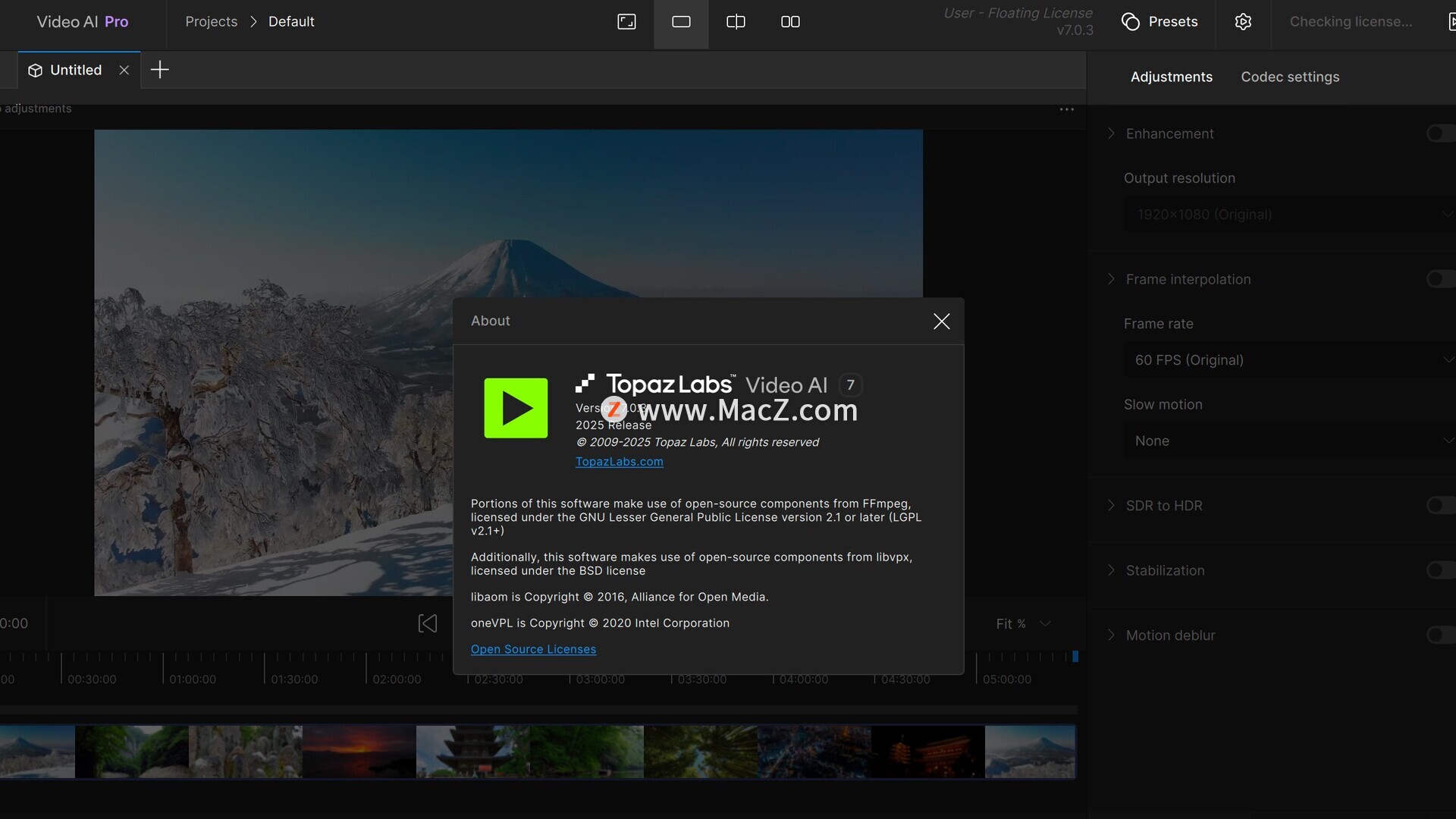This screenshot has width=1456, height=819.
Task: Toggle the SDR to HDR switch
Action: [x=1440, y=506]
